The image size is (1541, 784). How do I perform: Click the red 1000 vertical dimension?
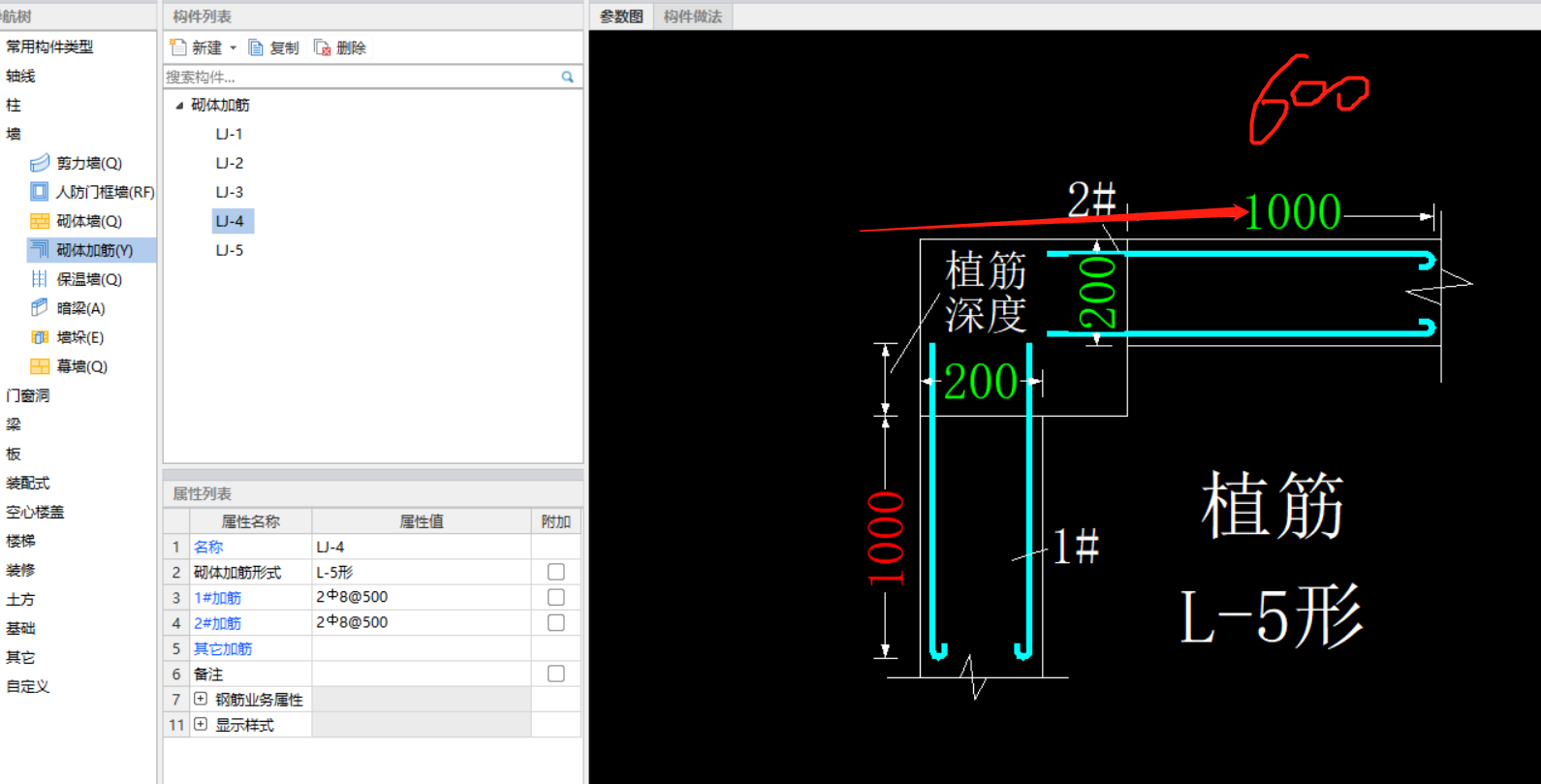pyautogui.click(x=885, y=539)
